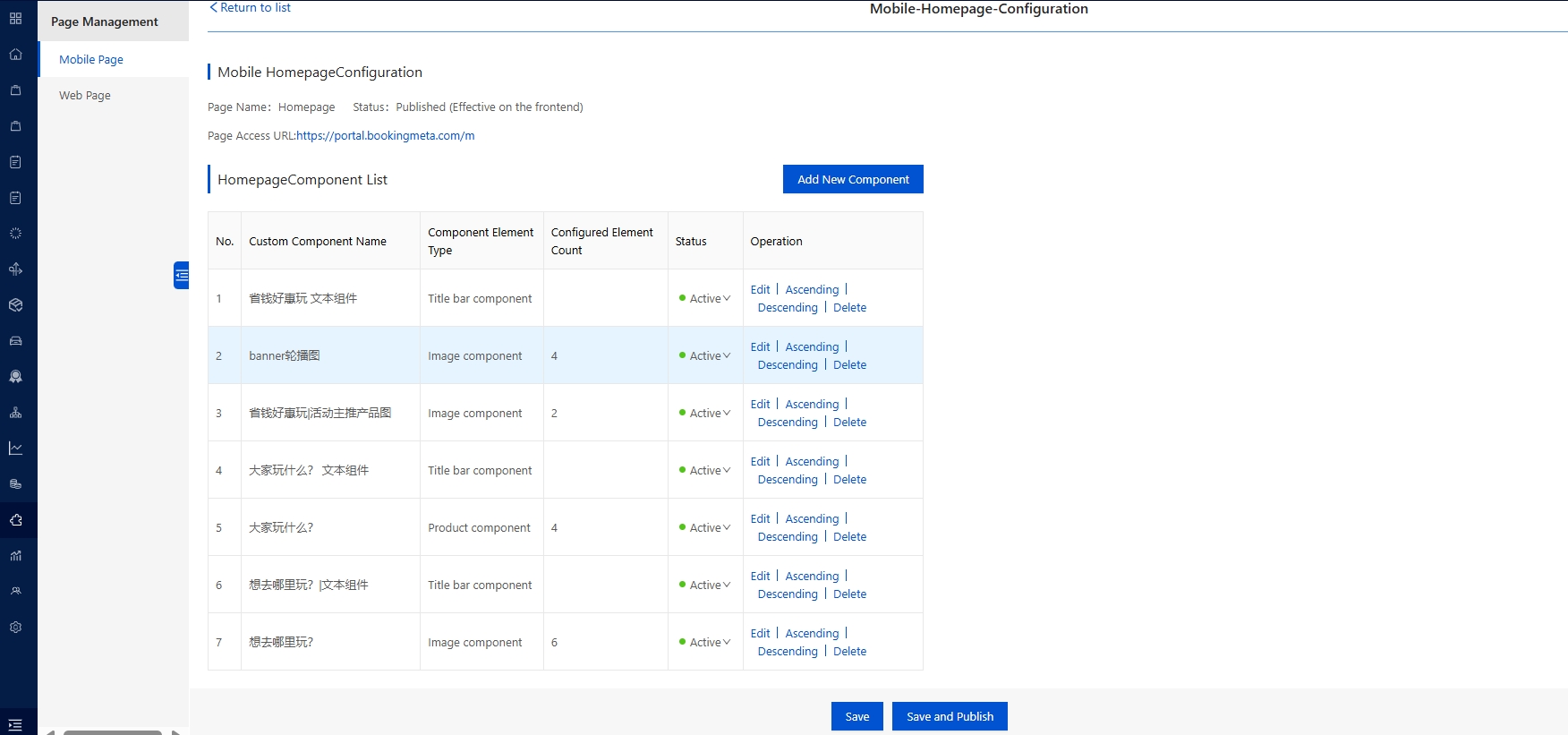Click the horizontal scrollbar below the submenu
Screen dimensions: 1568x735
(x=112, y=731)
